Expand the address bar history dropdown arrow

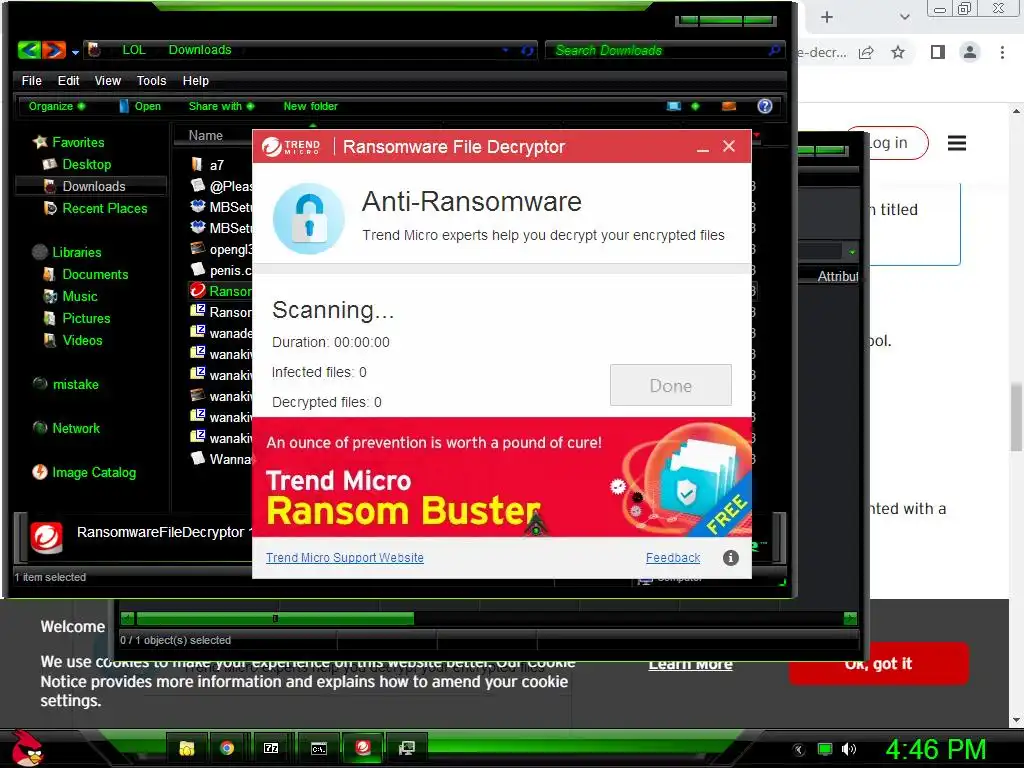505,50
